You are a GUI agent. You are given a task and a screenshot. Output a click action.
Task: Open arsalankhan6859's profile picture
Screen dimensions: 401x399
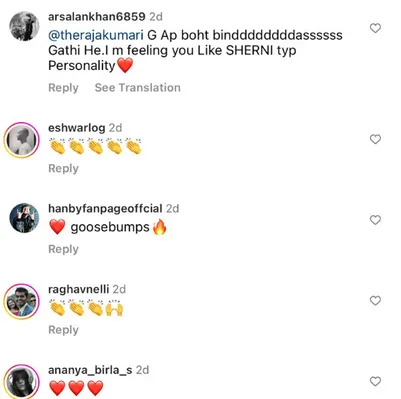click(24, 26)
